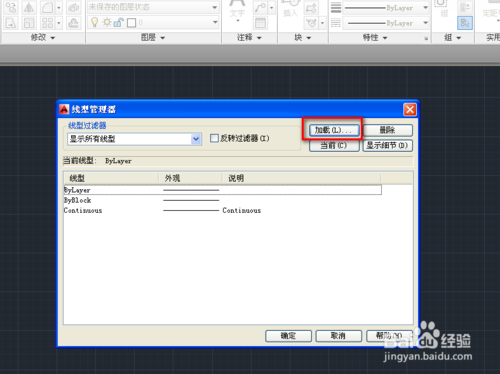The image size is (500, 374).
Task: Check the 反转过滤器(I) checkbox
Action: (214, 138)
